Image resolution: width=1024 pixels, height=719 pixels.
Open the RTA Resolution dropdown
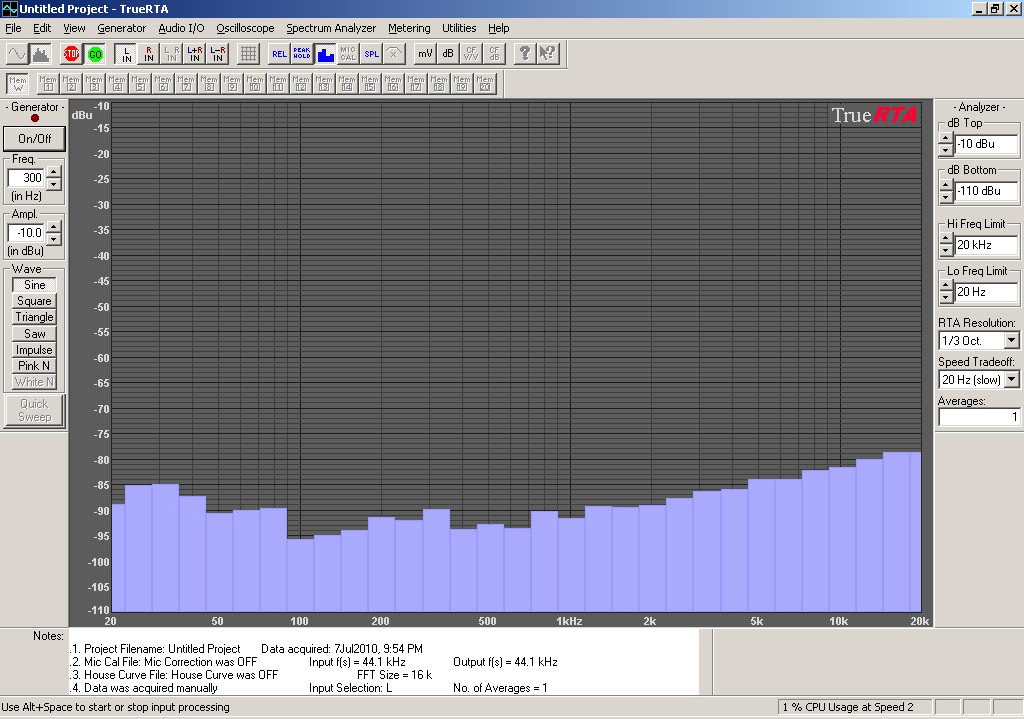click(1011, 342)
